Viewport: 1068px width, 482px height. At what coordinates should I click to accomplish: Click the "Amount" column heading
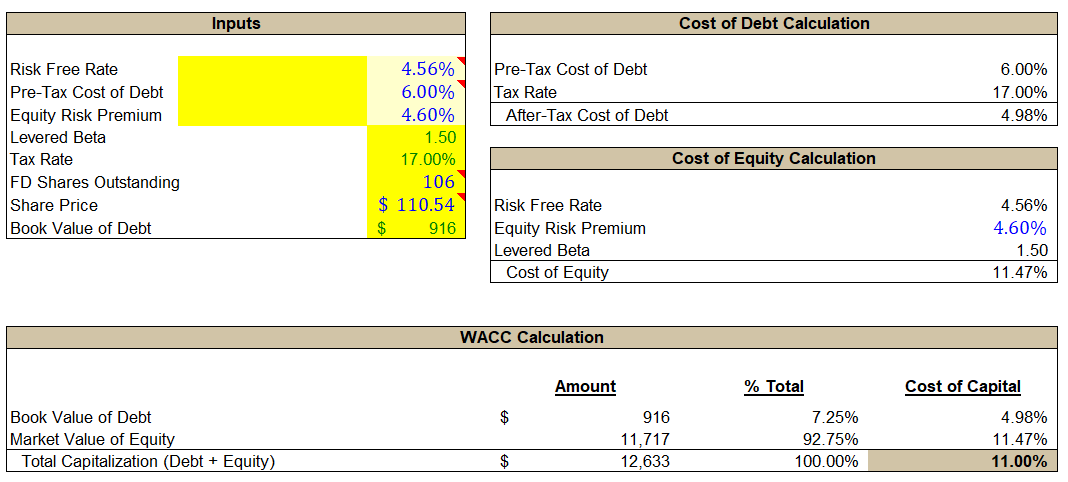[x=585, y=387]
